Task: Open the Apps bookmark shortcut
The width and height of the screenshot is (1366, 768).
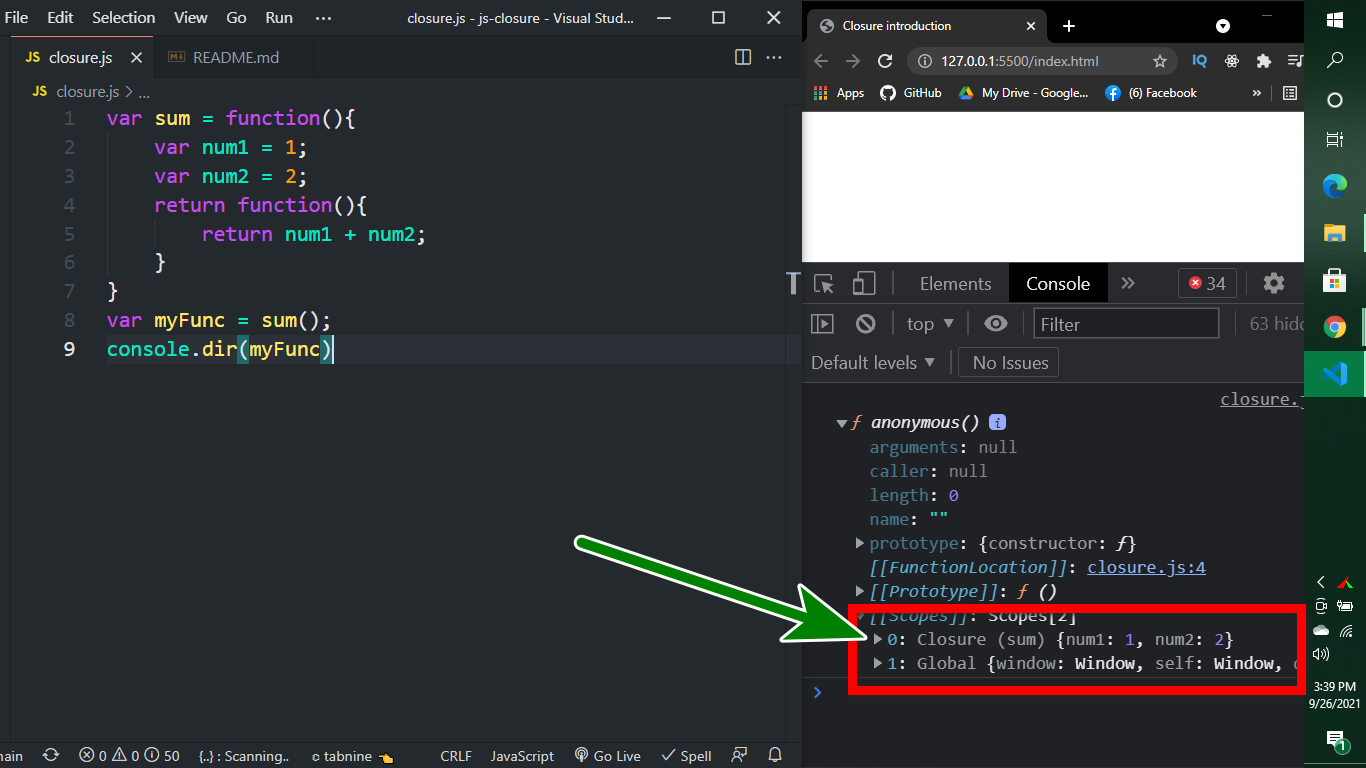Action: pos(839,93)
